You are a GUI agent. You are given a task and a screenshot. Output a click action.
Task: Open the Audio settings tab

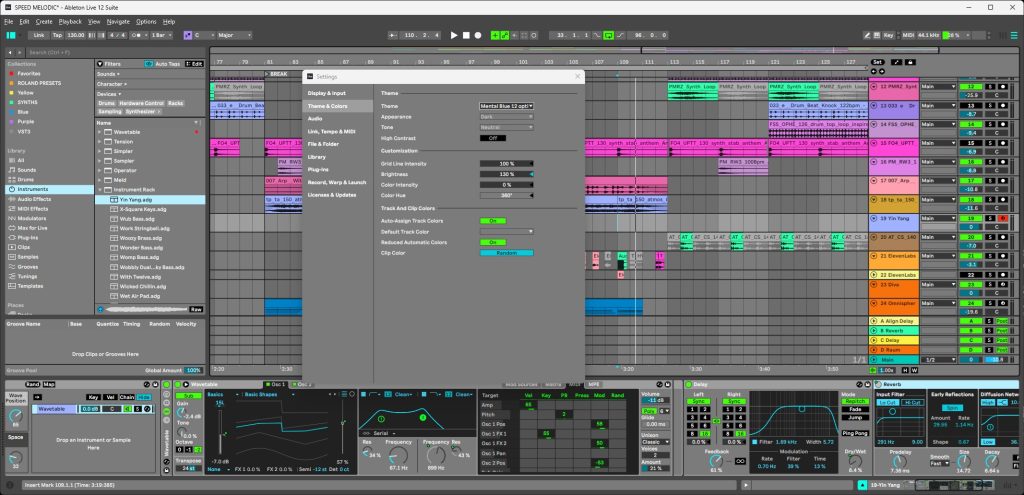(315, 118)
